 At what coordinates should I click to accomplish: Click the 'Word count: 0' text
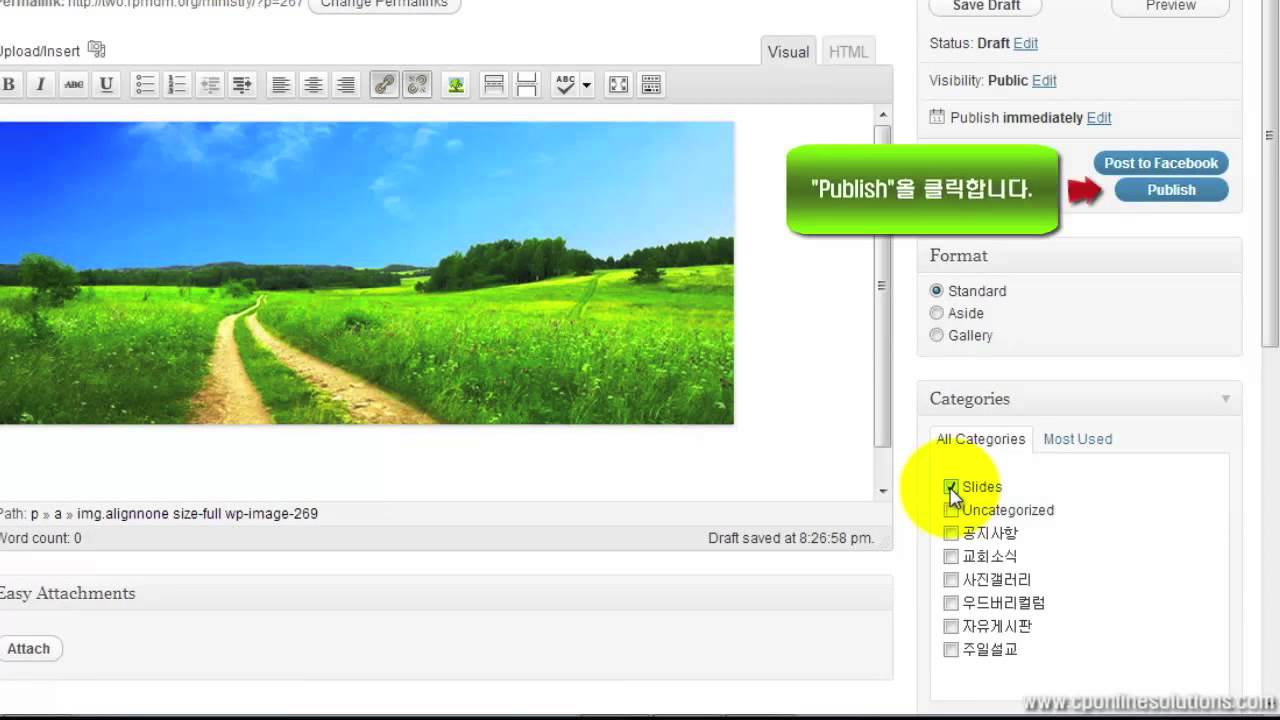pyautogui.click(x=41, y=538)
